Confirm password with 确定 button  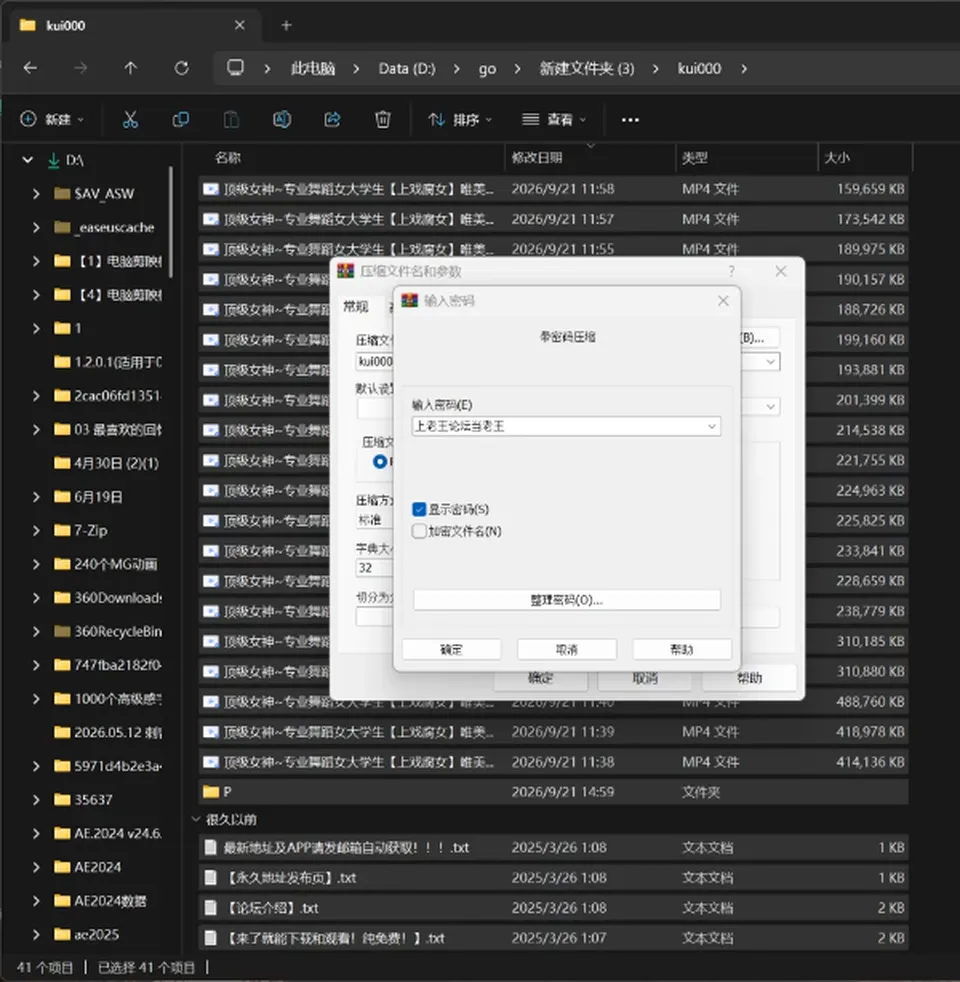point(452,649)
